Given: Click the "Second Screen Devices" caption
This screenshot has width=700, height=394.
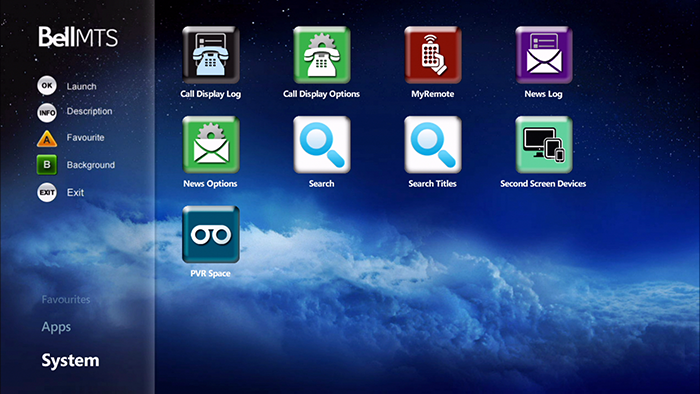Looking at the screenshot, I should pyautogui.click(x=543, y=184).
